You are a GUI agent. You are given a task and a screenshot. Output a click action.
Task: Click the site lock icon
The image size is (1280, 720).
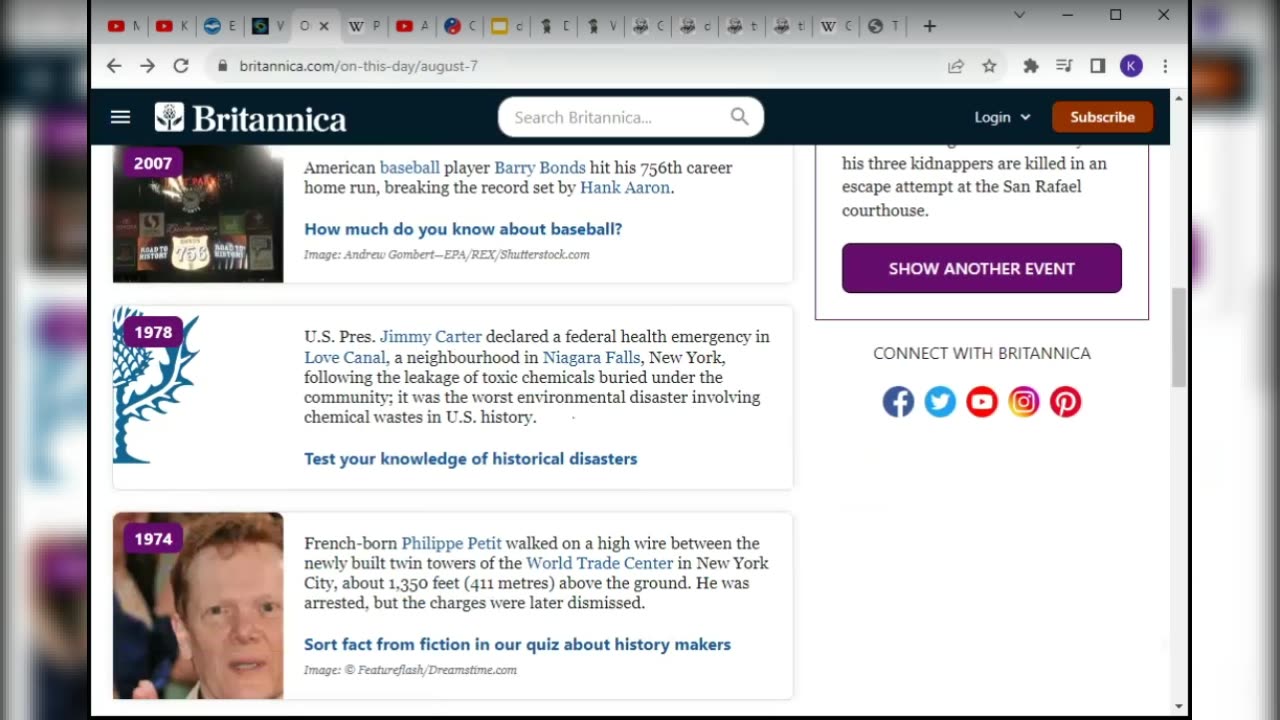(222, 66)
